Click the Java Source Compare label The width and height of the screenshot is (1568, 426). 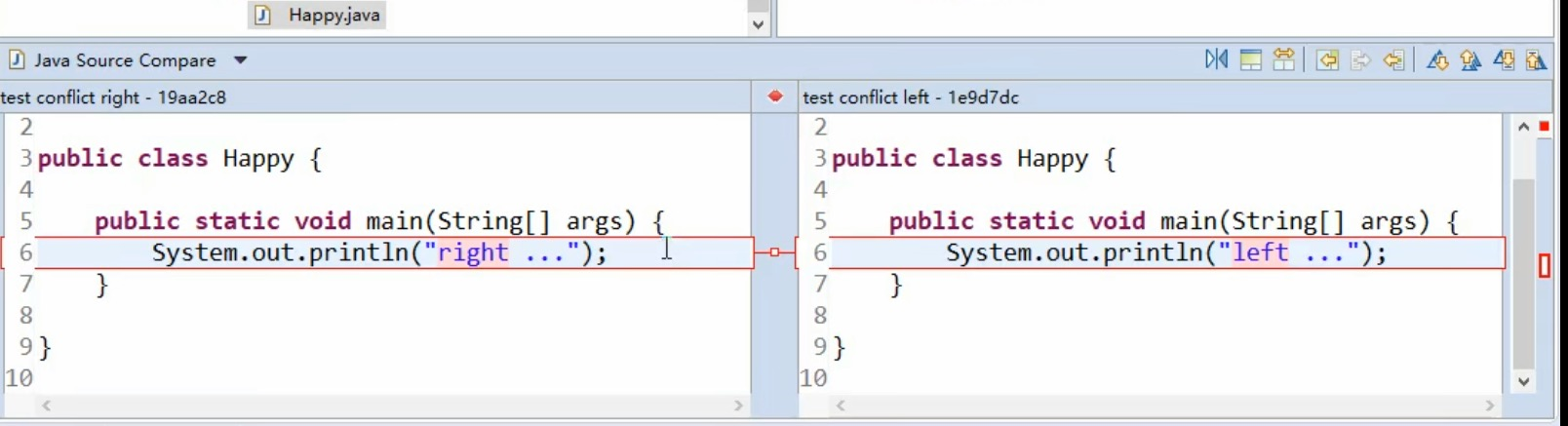125,60
